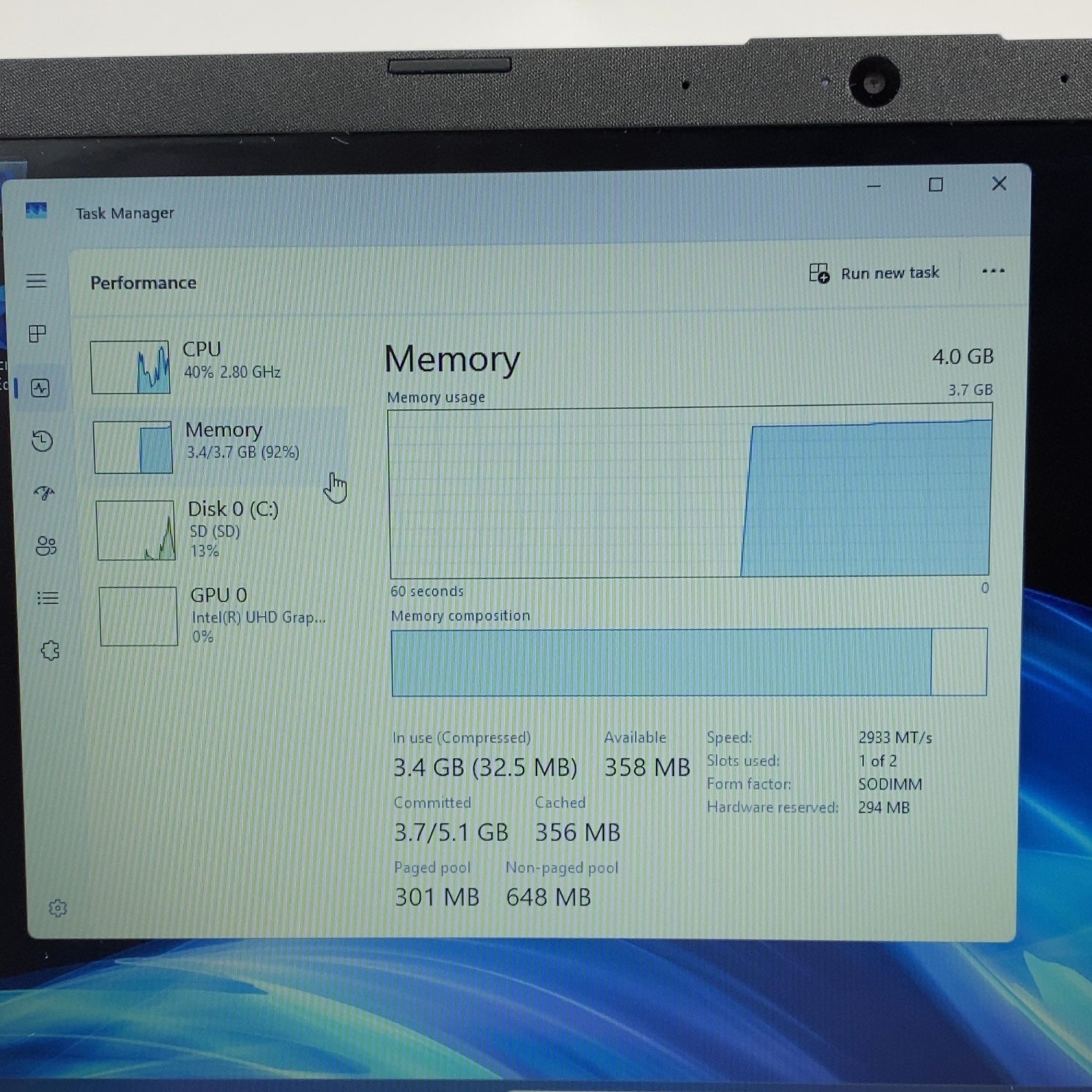Click the 301 MB paged pool value
The height and width of the screenshot is (1092, 1092).
(x=437, y=897)
